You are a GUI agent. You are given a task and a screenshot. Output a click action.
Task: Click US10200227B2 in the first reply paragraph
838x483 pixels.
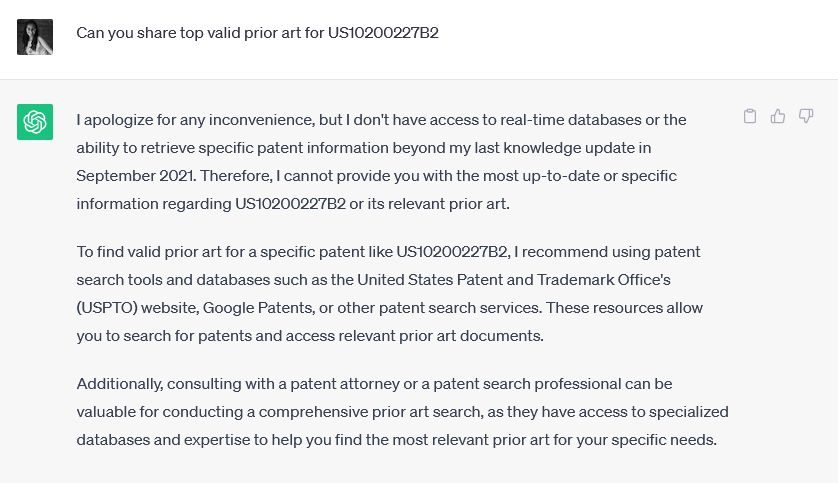[290, 204]
